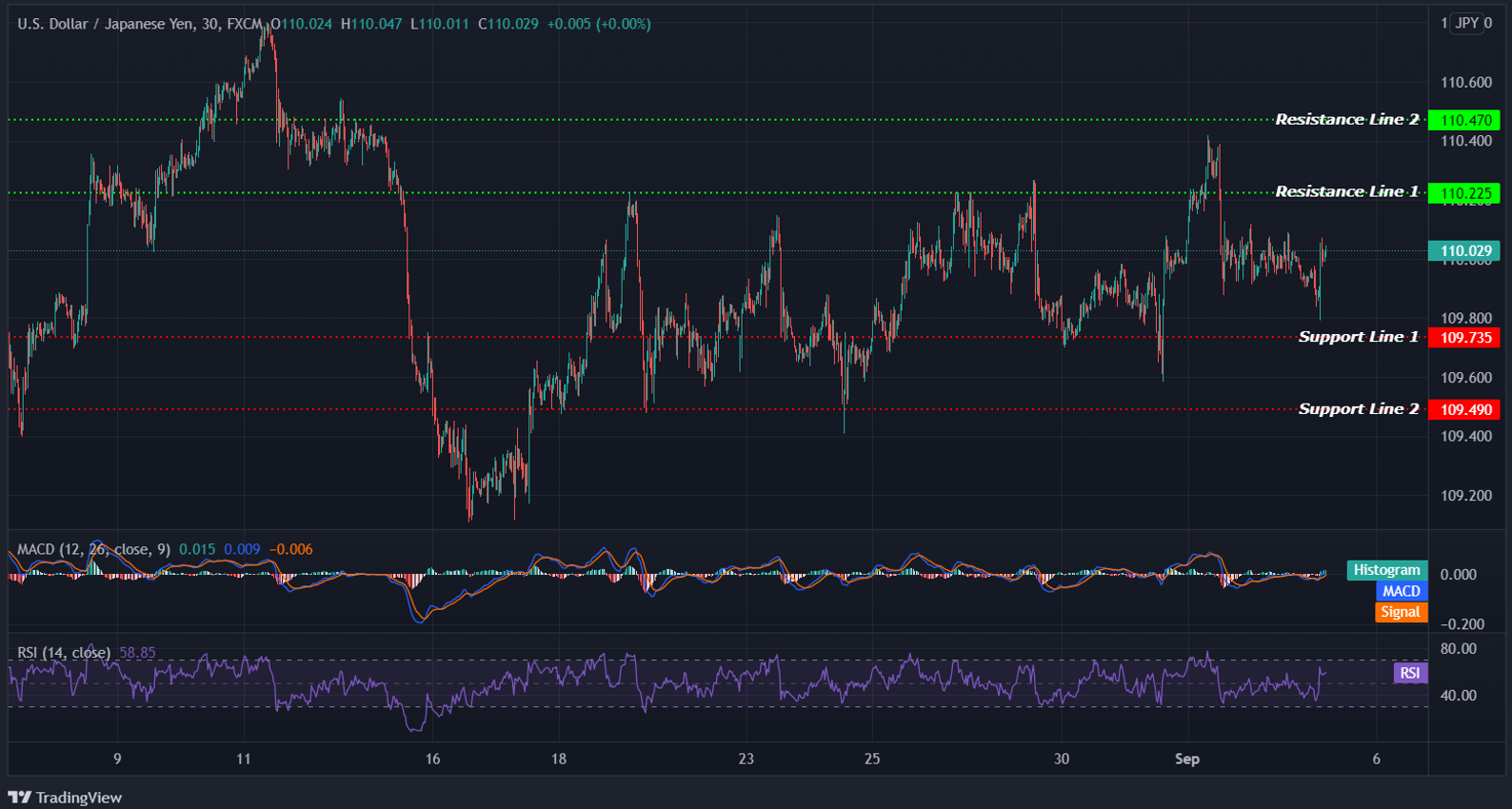This screenshot has height=809, width=1512.
Task: Click the date label 16 on time axis
Action: point(433,759)
